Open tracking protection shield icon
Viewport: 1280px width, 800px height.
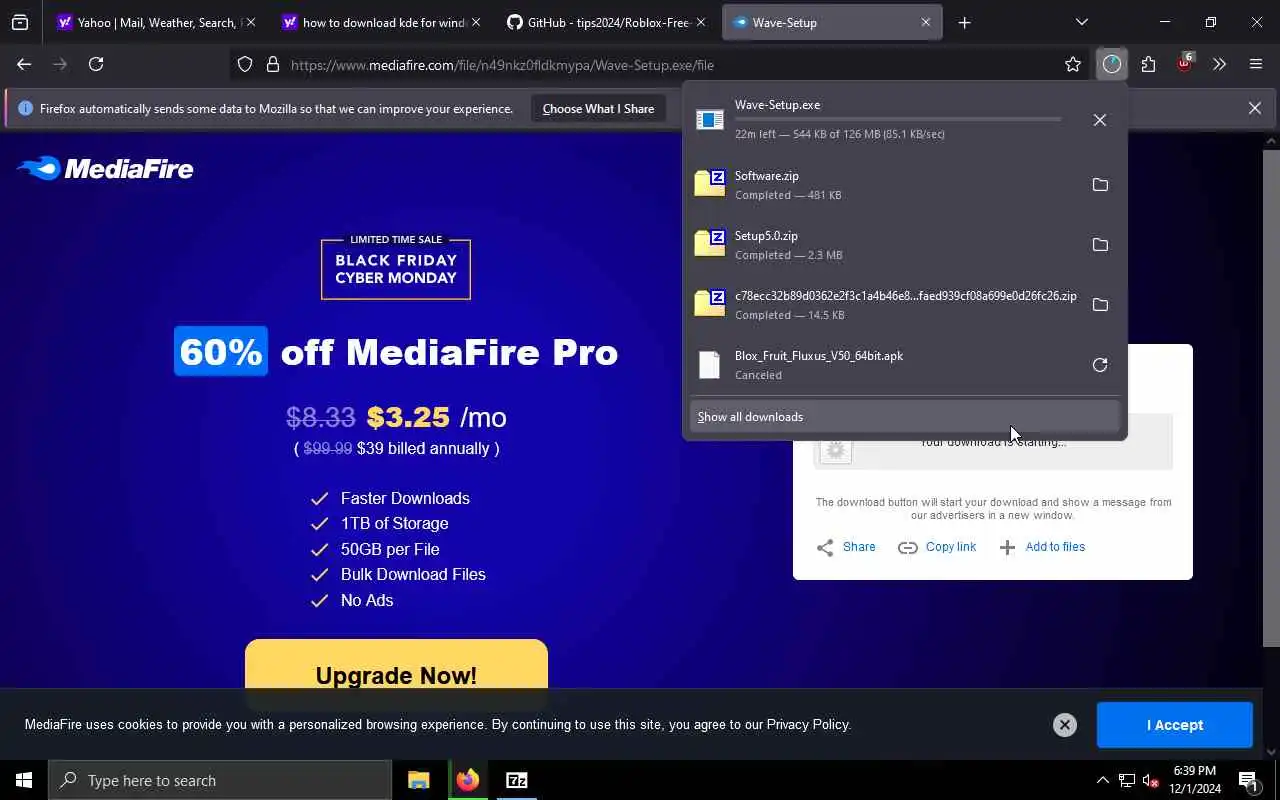(x=245, y=65)
